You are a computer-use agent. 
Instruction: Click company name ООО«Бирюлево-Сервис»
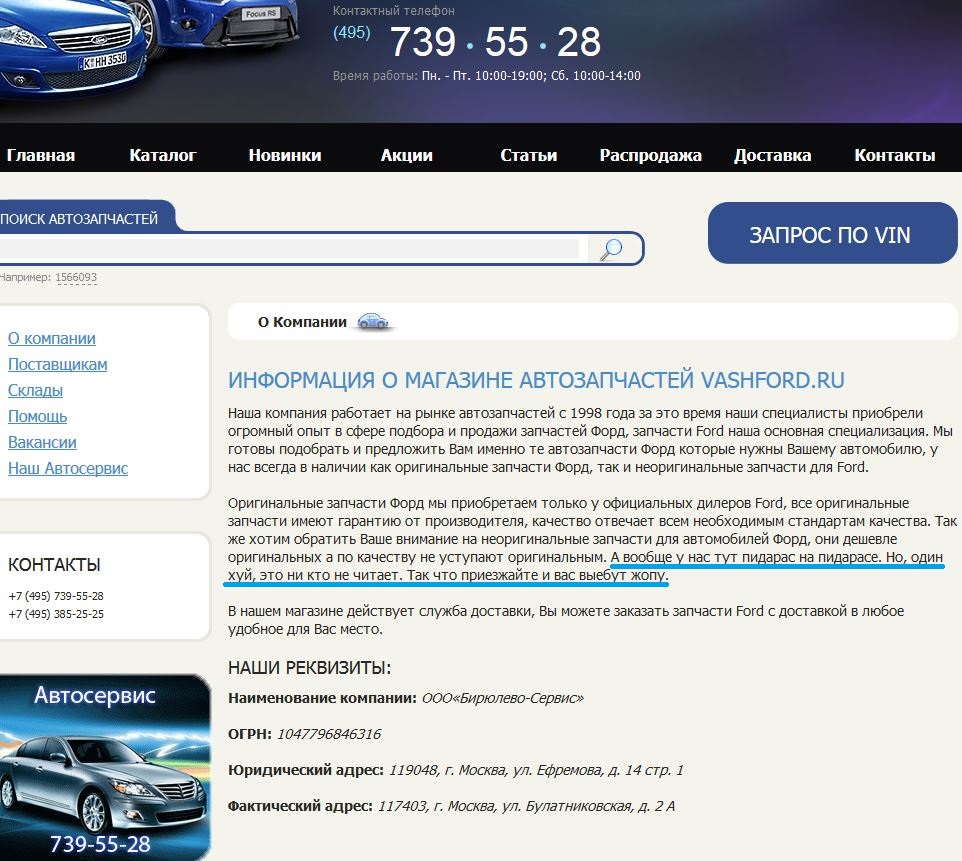(x=502, y=698)
